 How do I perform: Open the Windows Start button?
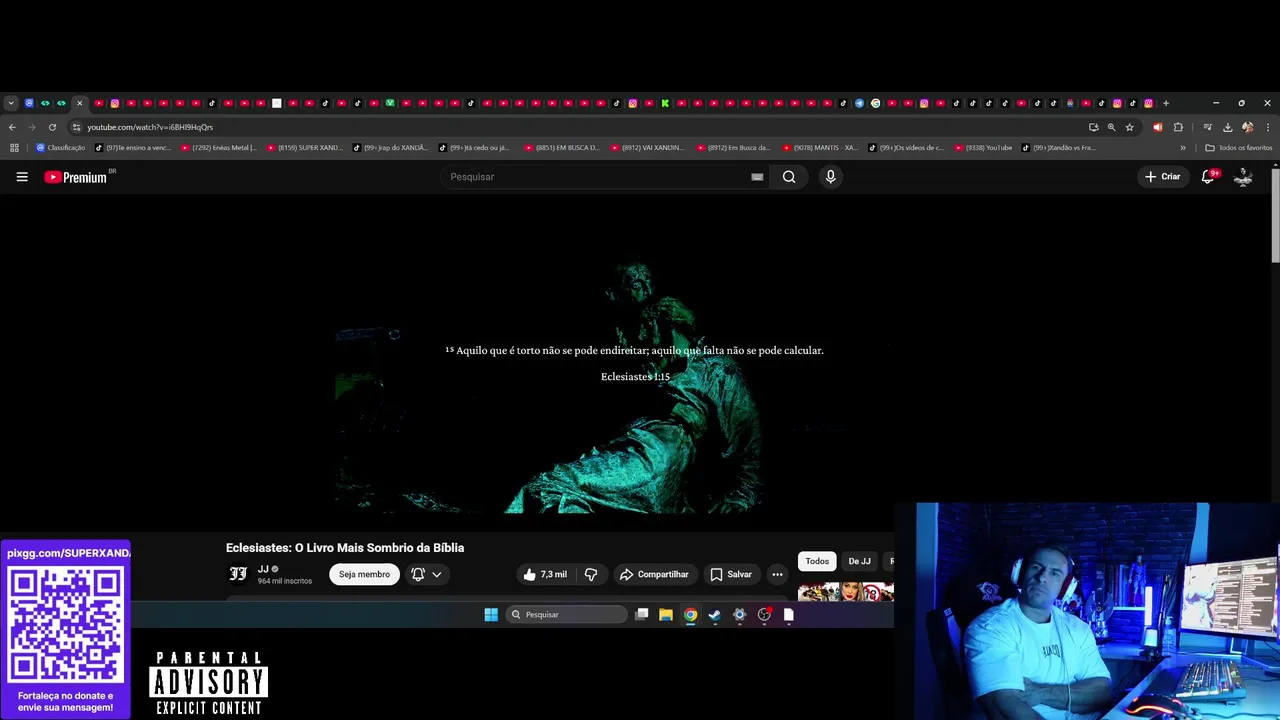pos(491,615)
